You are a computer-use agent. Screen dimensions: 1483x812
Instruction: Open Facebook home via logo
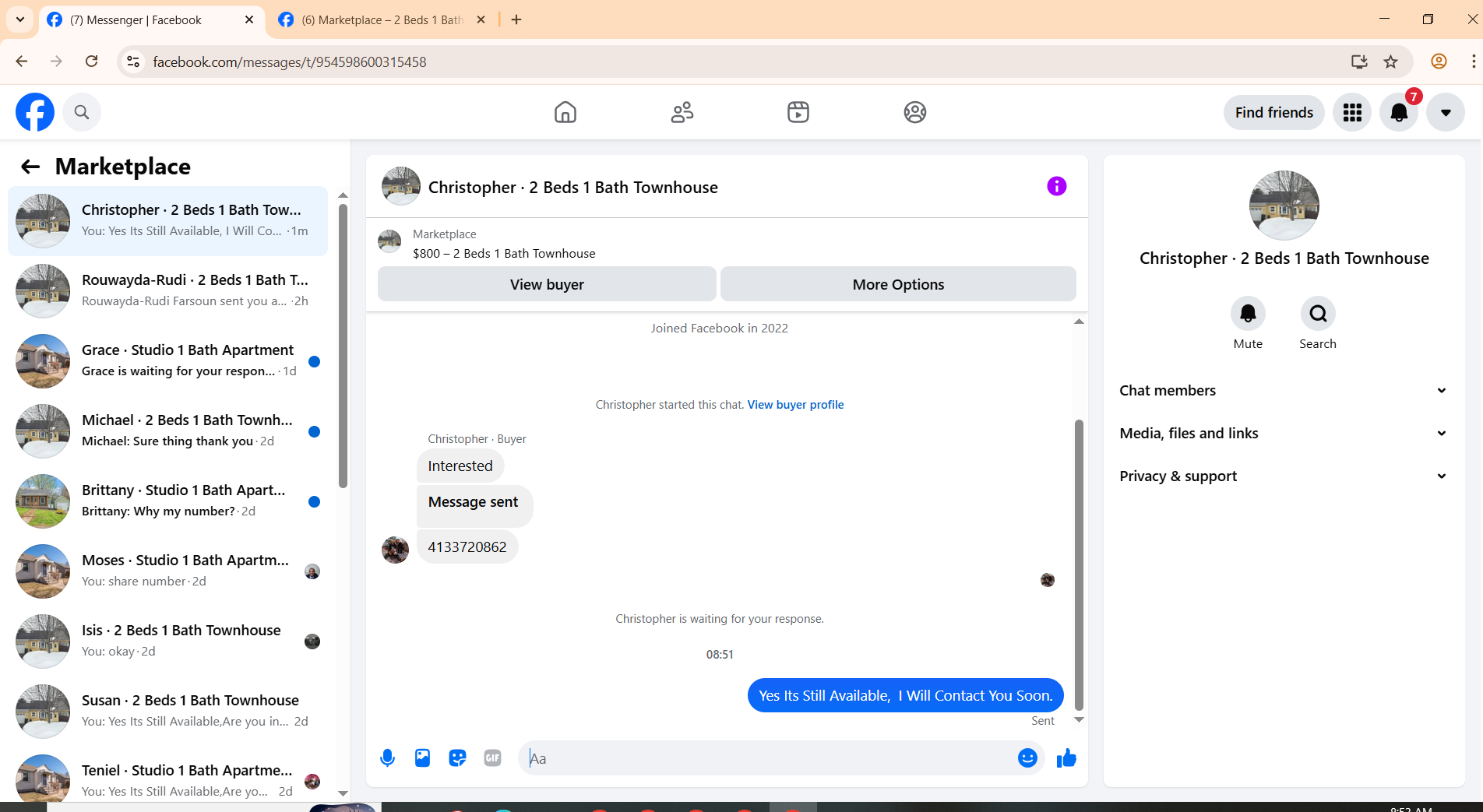click(x=35, y=112)
